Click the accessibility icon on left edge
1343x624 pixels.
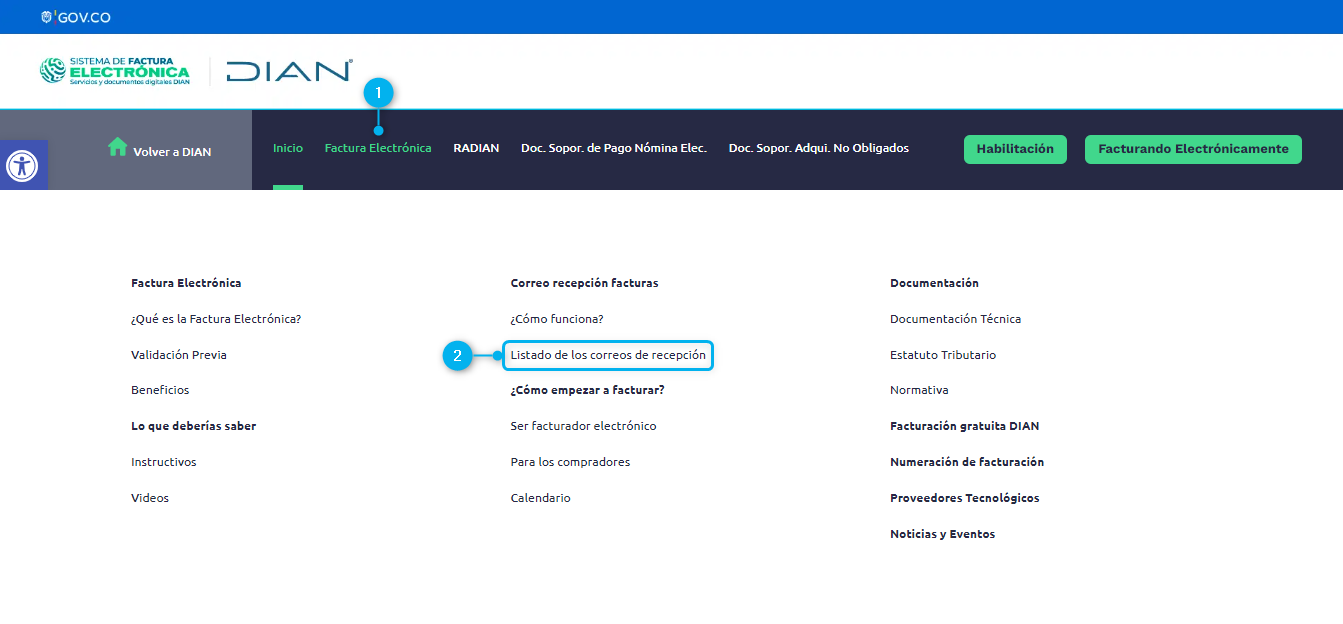(x=22, y=165)
